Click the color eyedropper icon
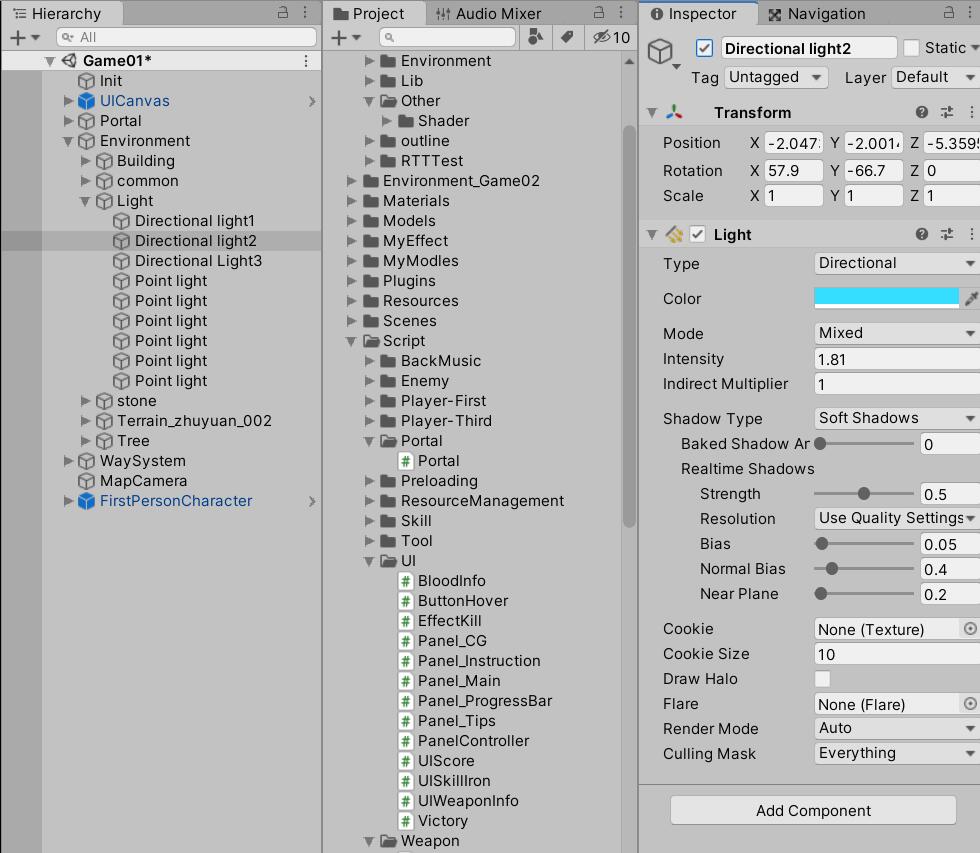This screenshot has width=980, height=853. click(971, 298)
